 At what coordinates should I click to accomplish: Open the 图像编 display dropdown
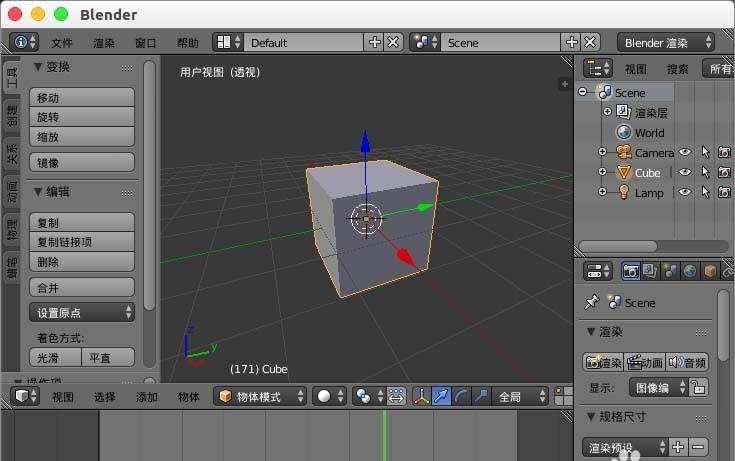pos(659,388)
